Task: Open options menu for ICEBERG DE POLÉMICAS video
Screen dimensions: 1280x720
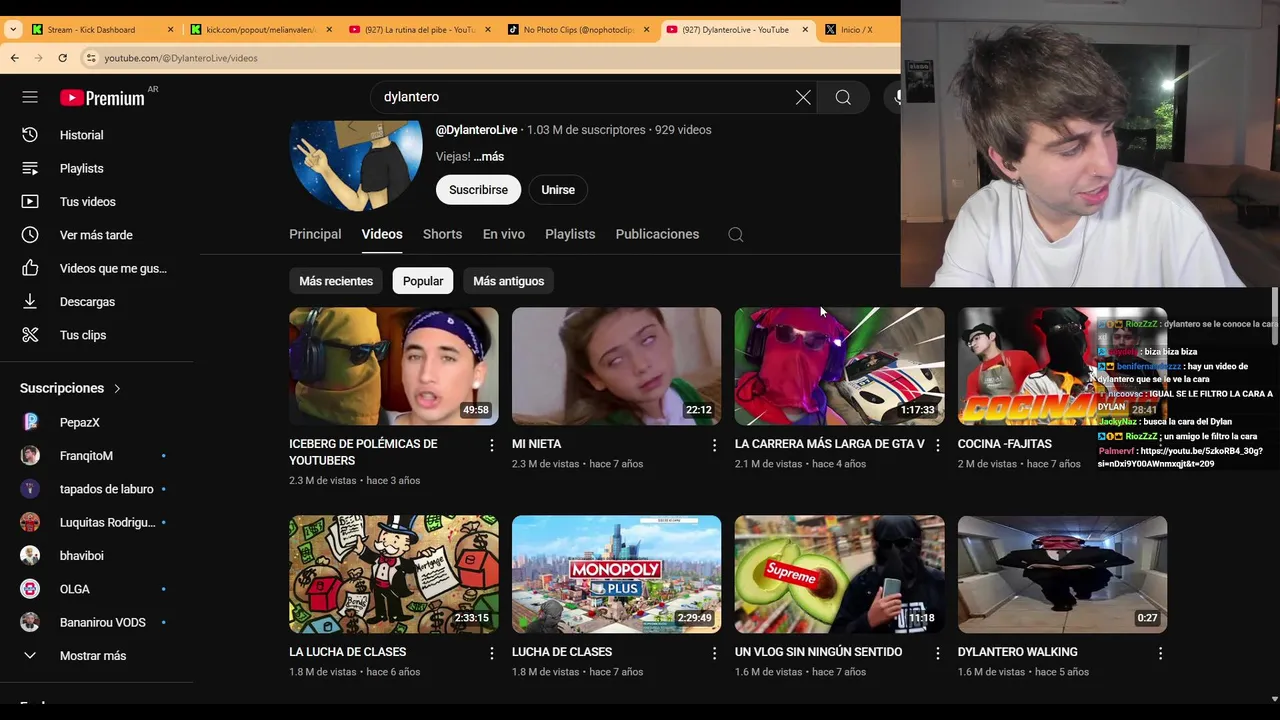Action: click(x=491, y=445)
